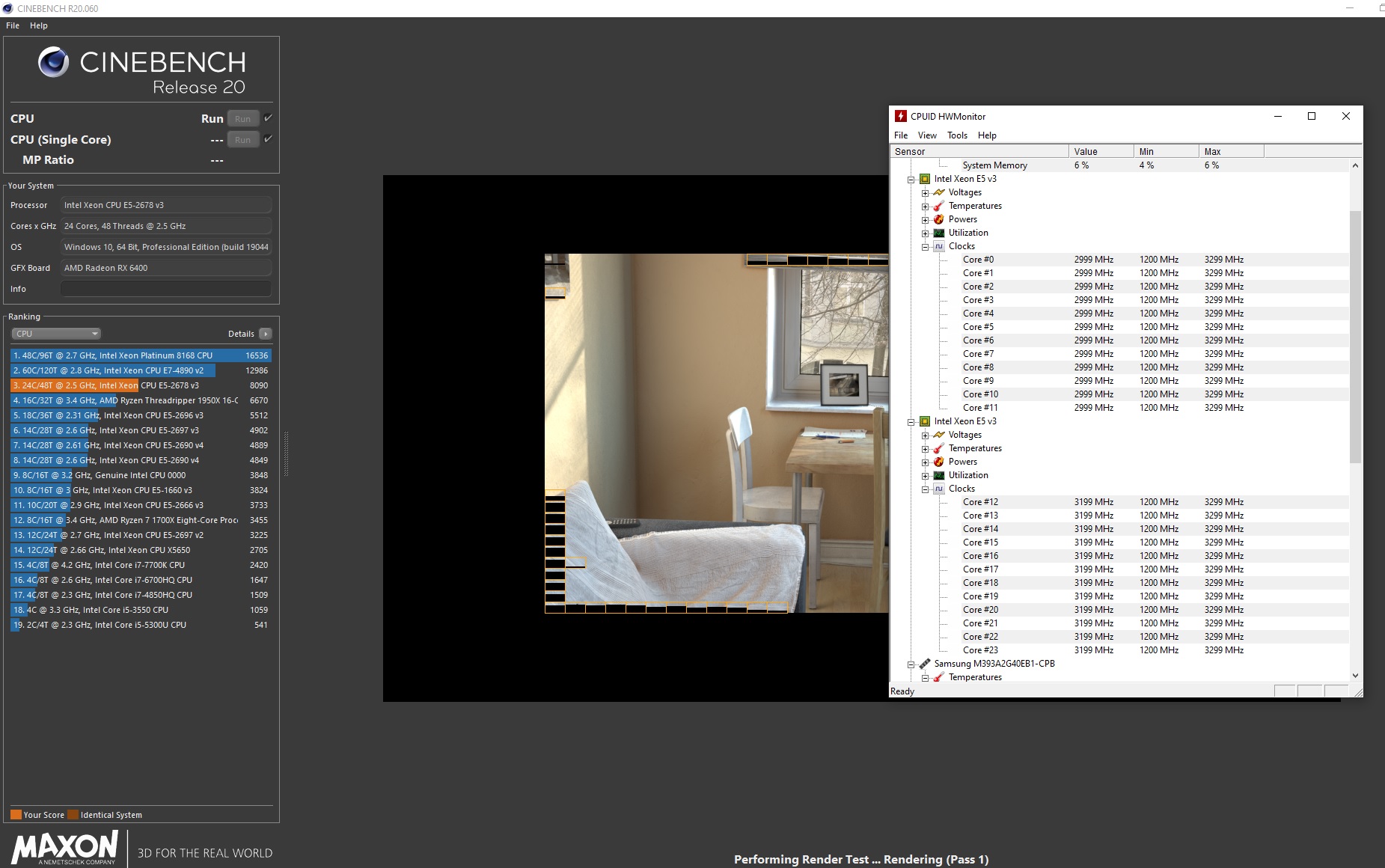
Task: Collapse the Samsung M393A2G40EB1-CPB node
Action: coord(911,664)
